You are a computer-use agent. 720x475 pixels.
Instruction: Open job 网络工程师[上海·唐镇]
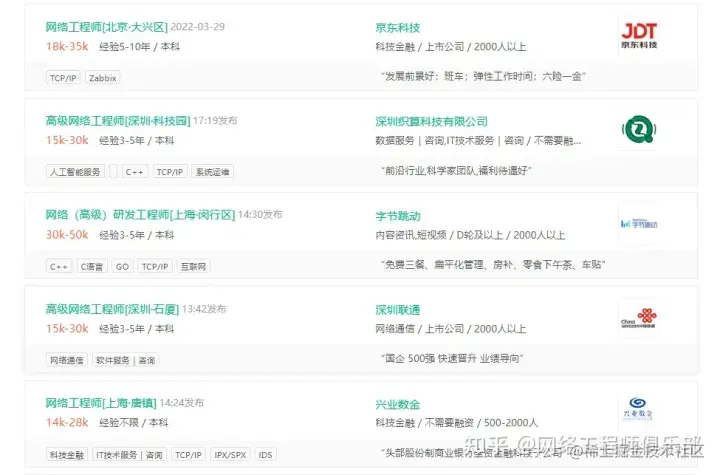[101, 403]
